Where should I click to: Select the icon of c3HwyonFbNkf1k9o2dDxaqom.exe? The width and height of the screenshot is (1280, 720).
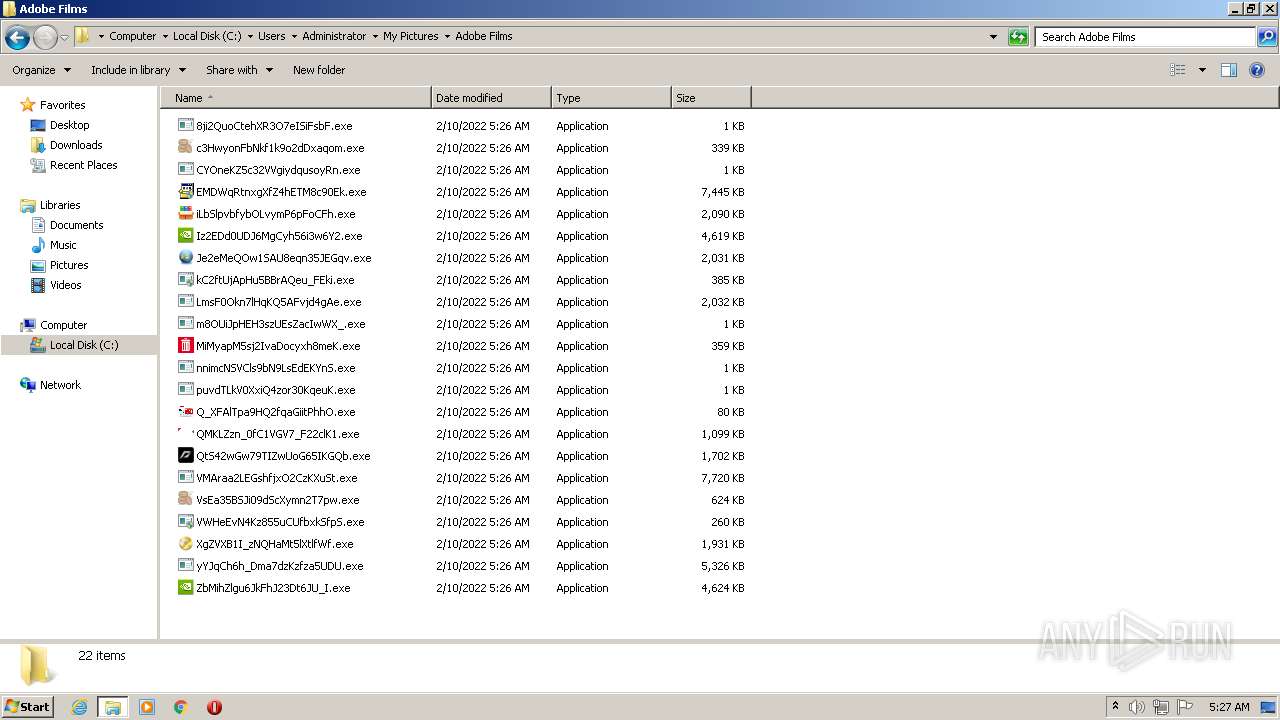point(185,148)
